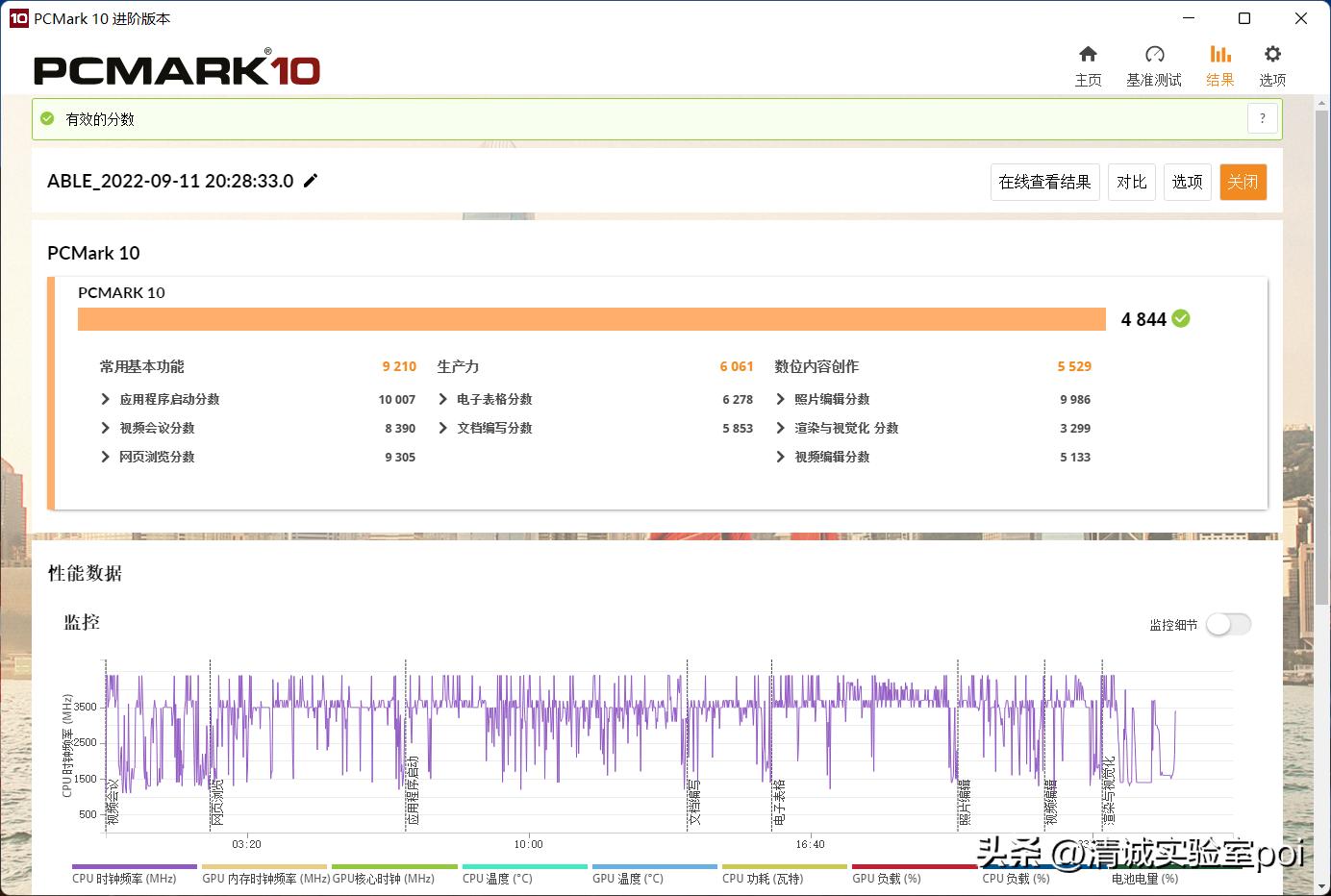Click the 在线查看结果 button
The width and height of the screenshot is (1331, 896).
1044,182
